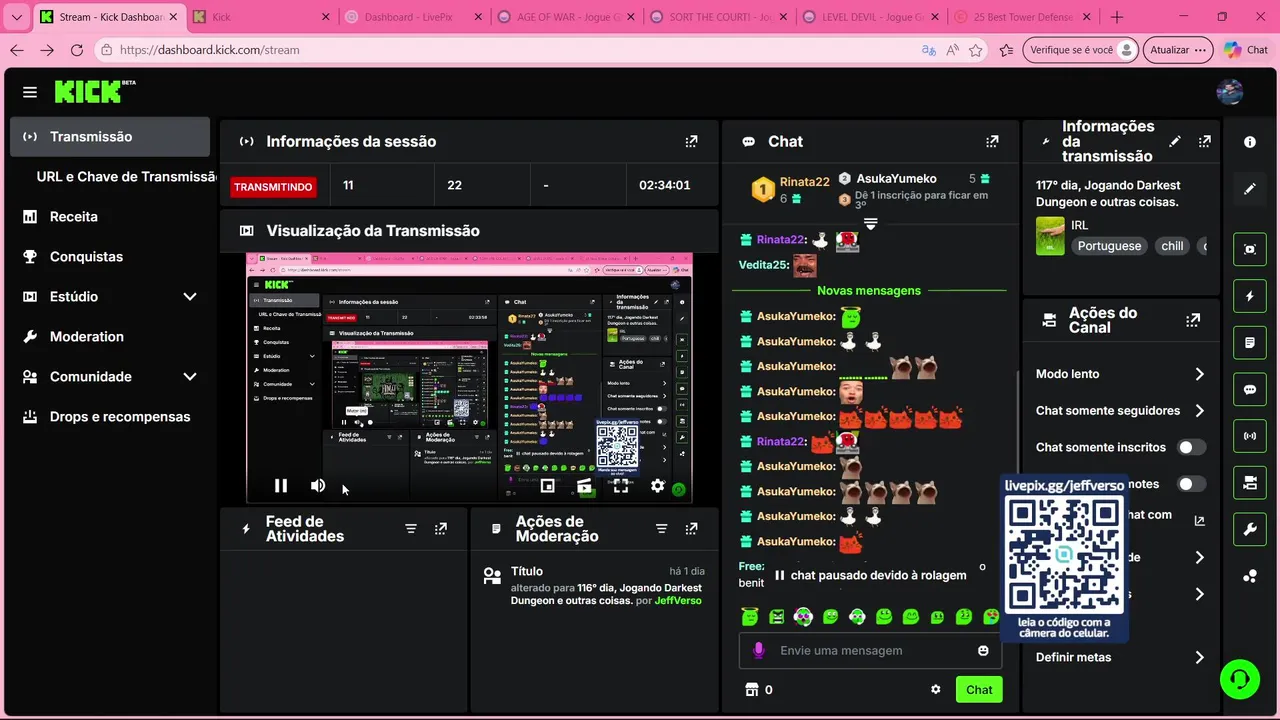This screenshot has height=720, width=1280.
Task: Open the hamburger menu next to the Kick logo
Action: tap(30, 92)
